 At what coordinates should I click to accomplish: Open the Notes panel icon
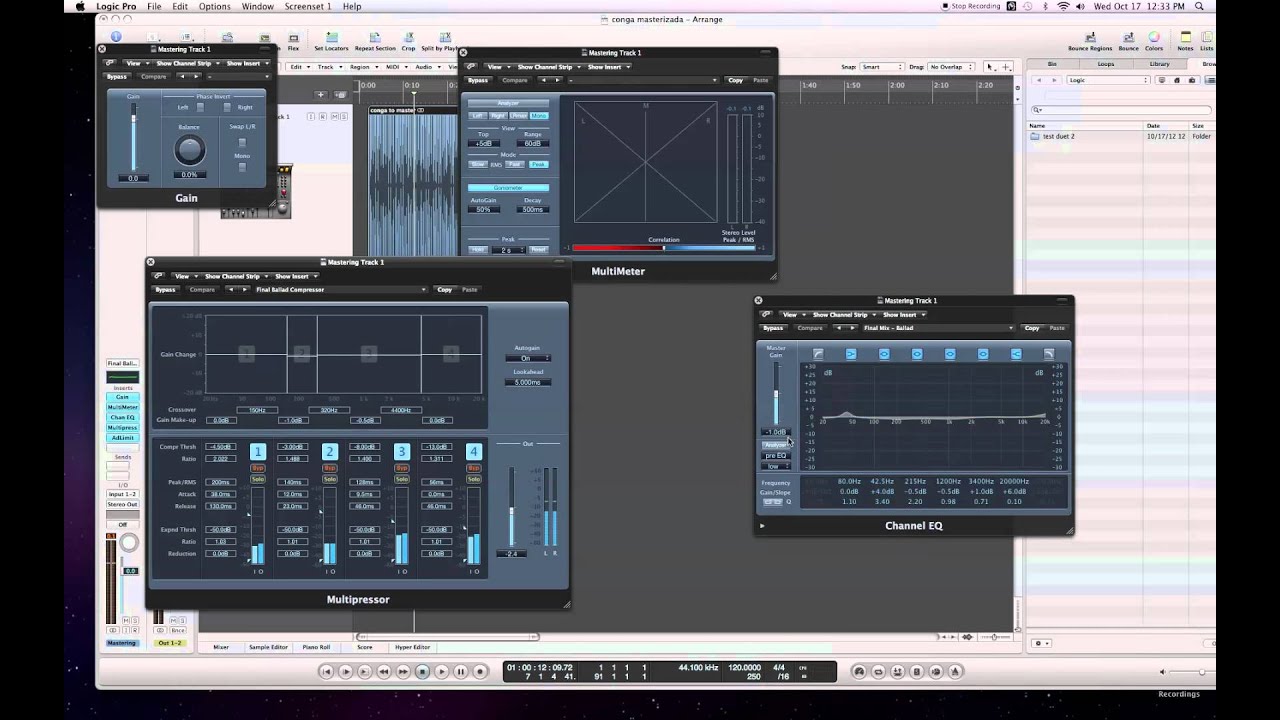(1185, 38)
